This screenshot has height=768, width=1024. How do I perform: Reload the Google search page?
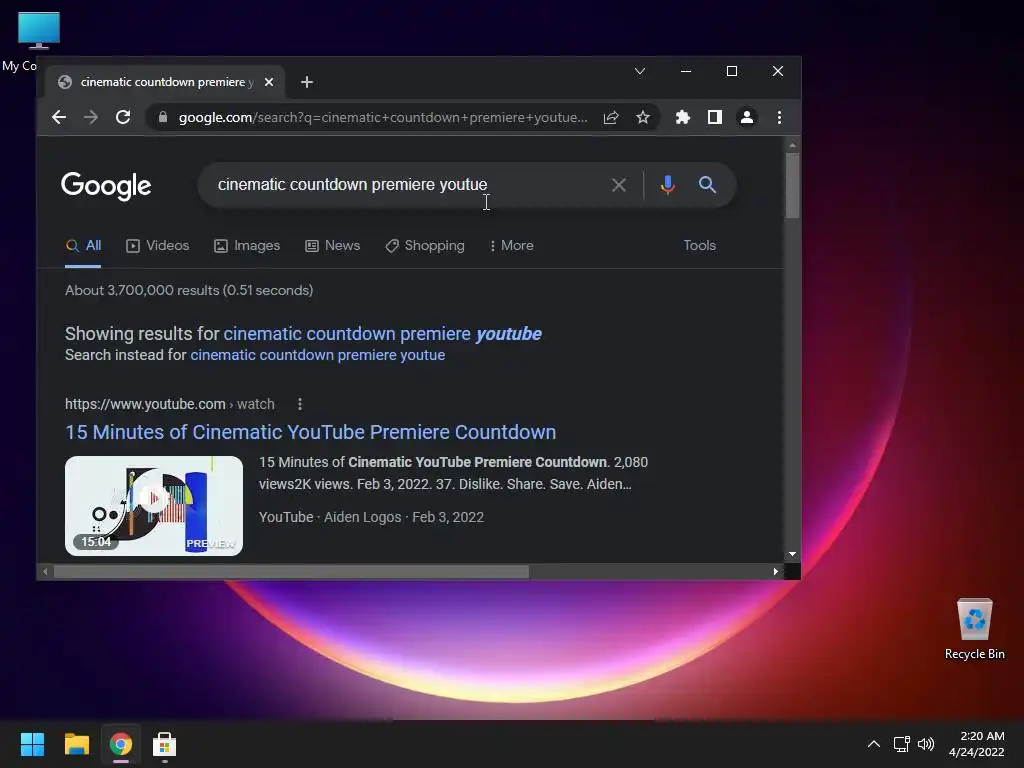point(123,118)
